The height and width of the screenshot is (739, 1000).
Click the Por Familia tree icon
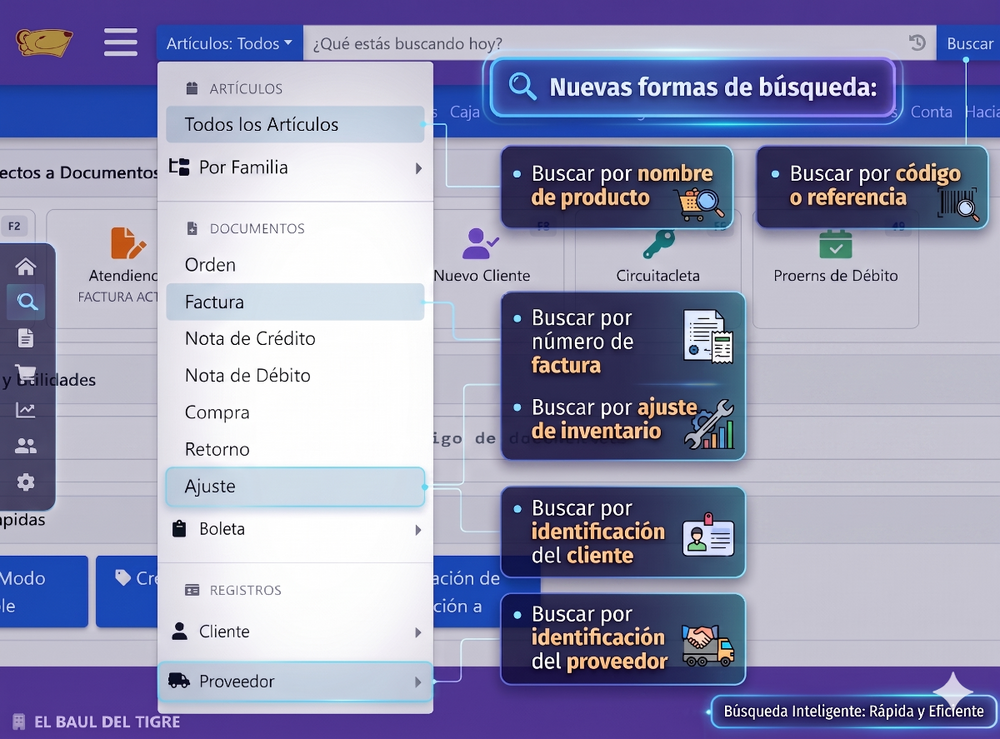(179, 167)
